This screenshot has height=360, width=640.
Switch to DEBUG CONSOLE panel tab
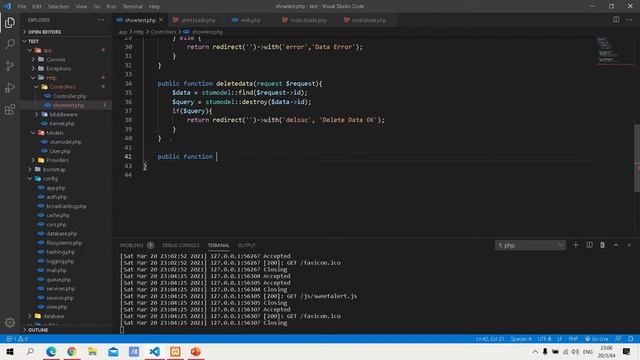point(181,245)
